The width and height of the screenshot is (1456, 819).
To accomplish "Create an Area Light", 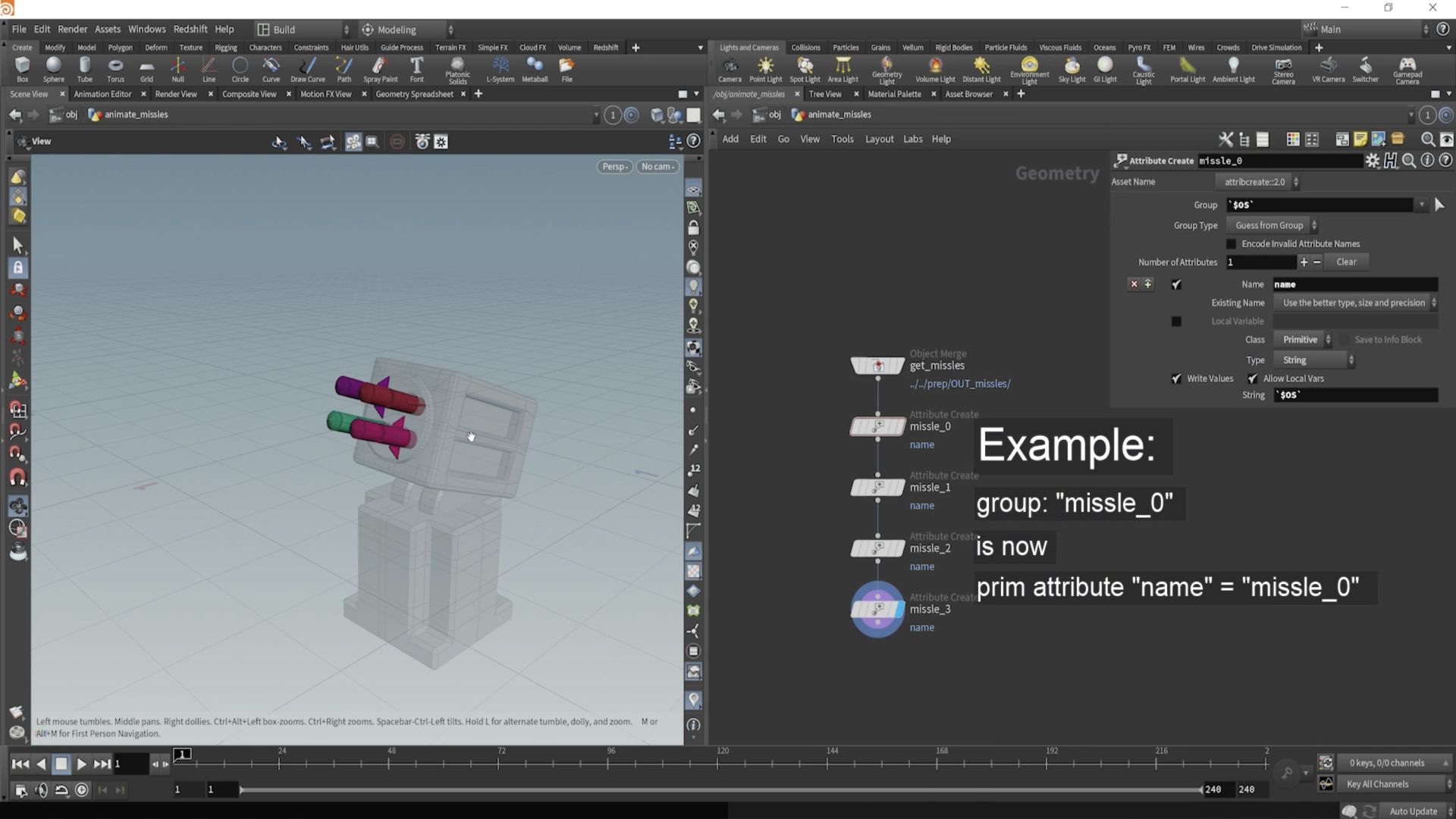I will click(x=843, y=69).
